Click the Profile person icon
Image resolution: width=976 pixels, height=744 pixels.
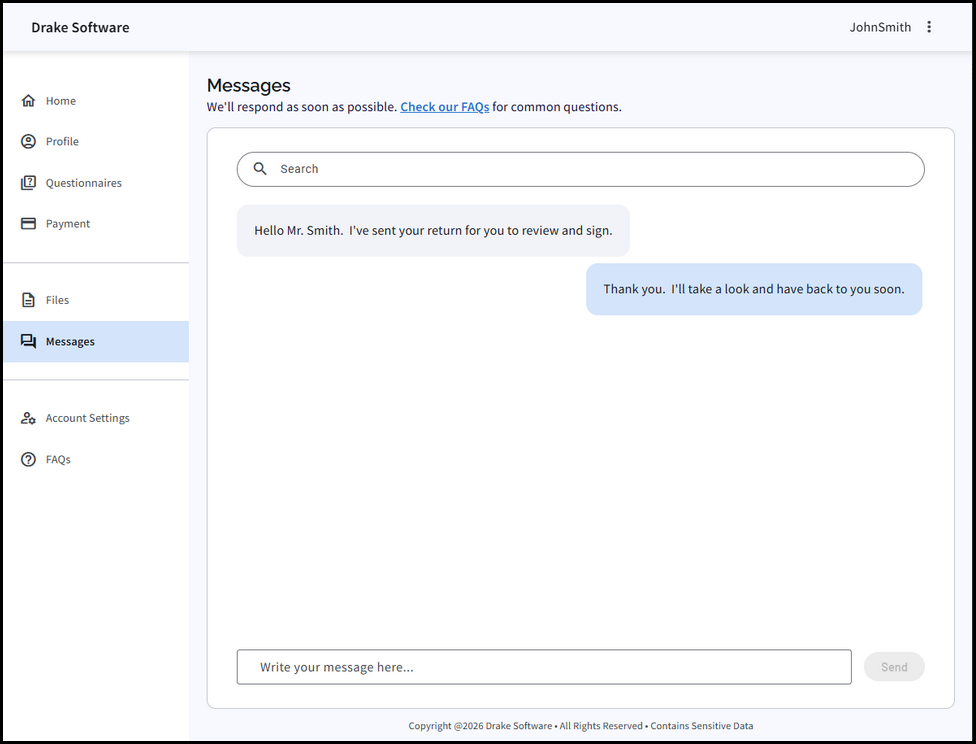pyautogui.click(x=28, y=142)
